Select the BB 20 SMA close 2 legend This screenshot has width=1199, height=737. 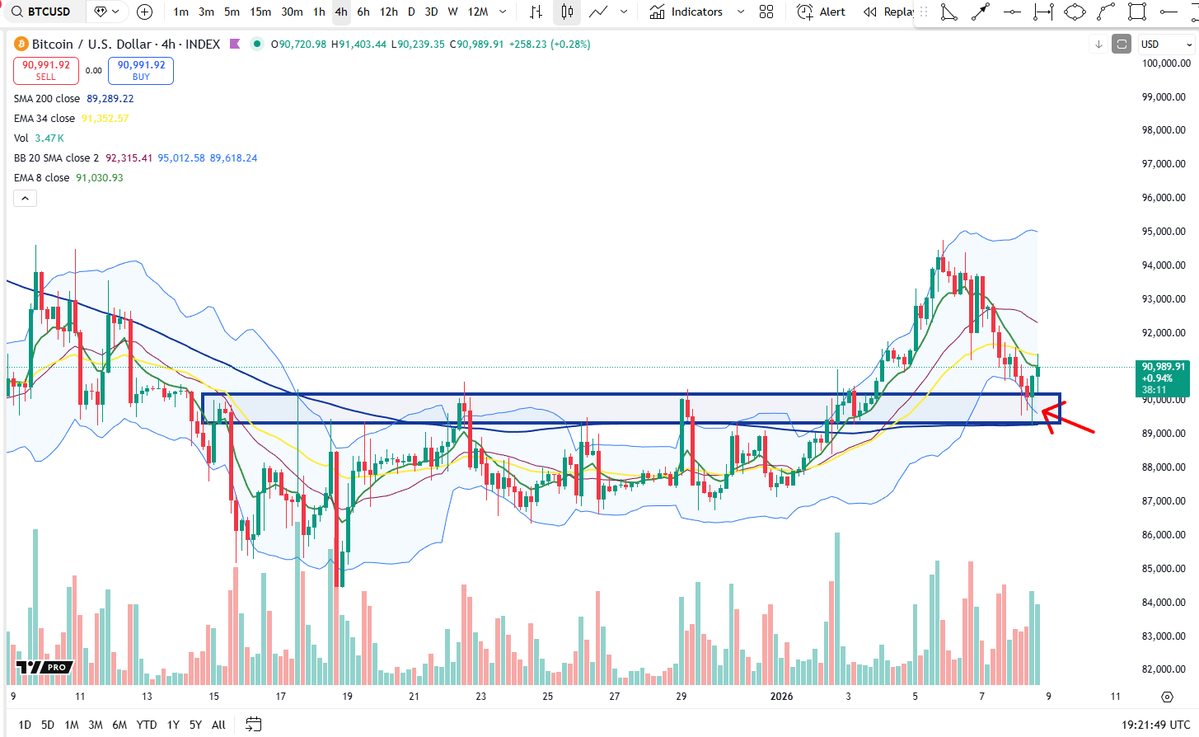click(57, 158)
